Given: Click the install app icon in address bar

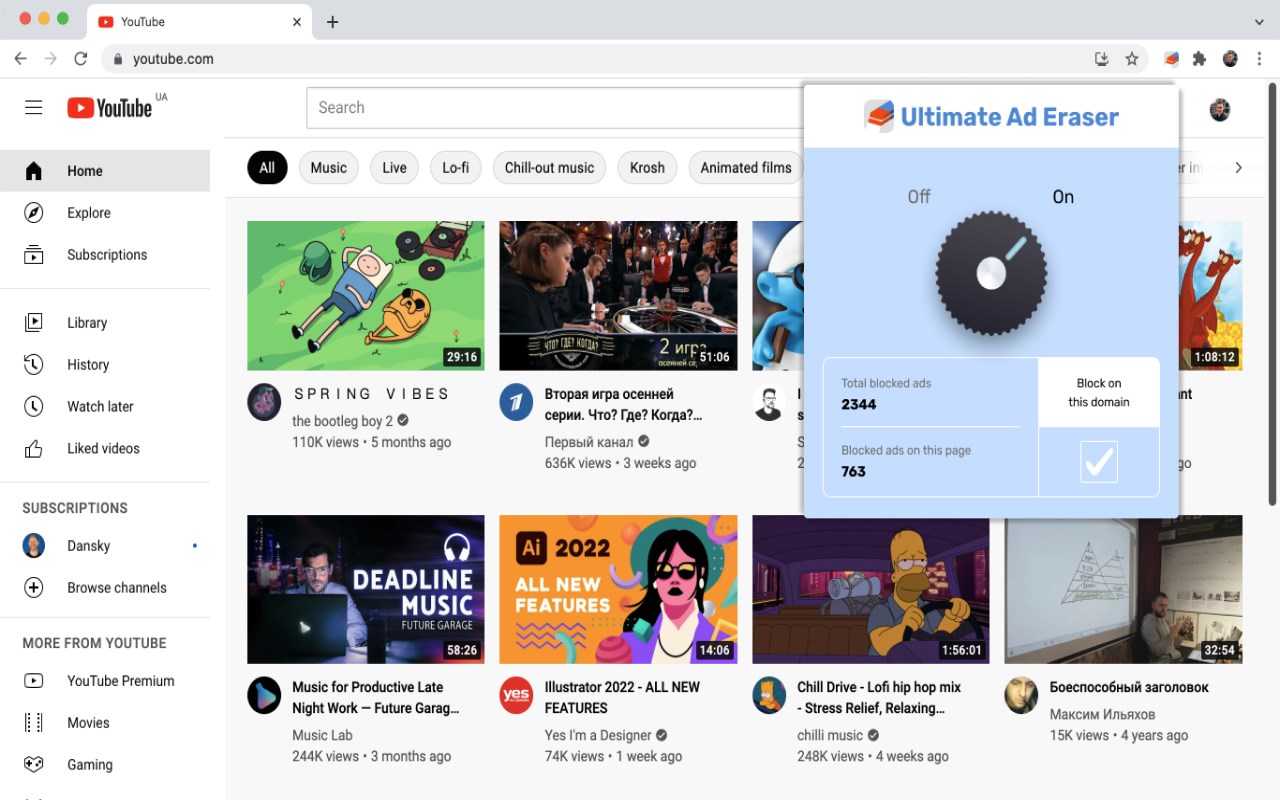Looking at the screenshot, I should coord(1102,59).
